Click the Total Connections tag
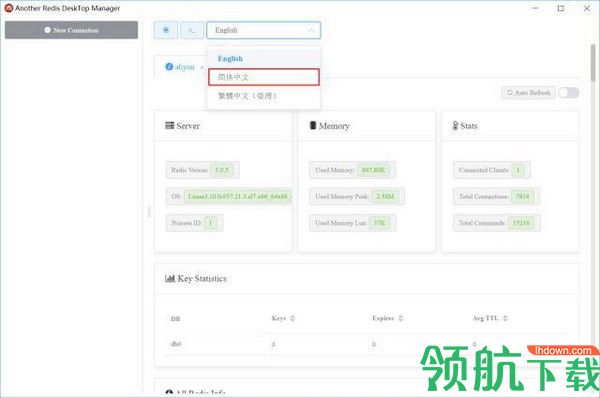This screenshot has width=600, height=398. coord(497,196)
